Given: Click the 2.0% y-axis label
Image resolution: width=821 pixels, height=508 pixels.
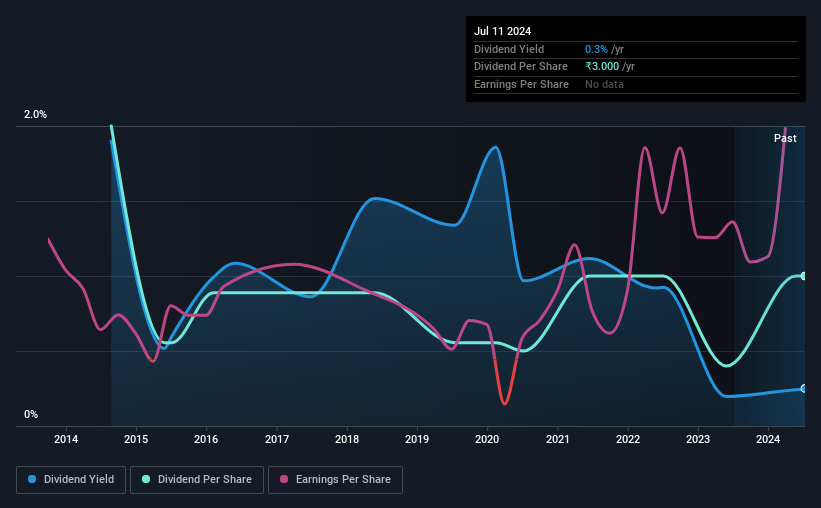Looking at the screenshot, I should coord(35,115).
